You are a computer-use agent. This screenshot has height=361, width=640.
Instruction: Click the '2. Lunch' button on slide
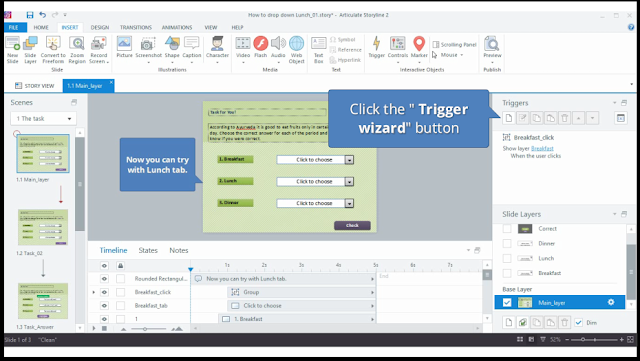[235, 181]
